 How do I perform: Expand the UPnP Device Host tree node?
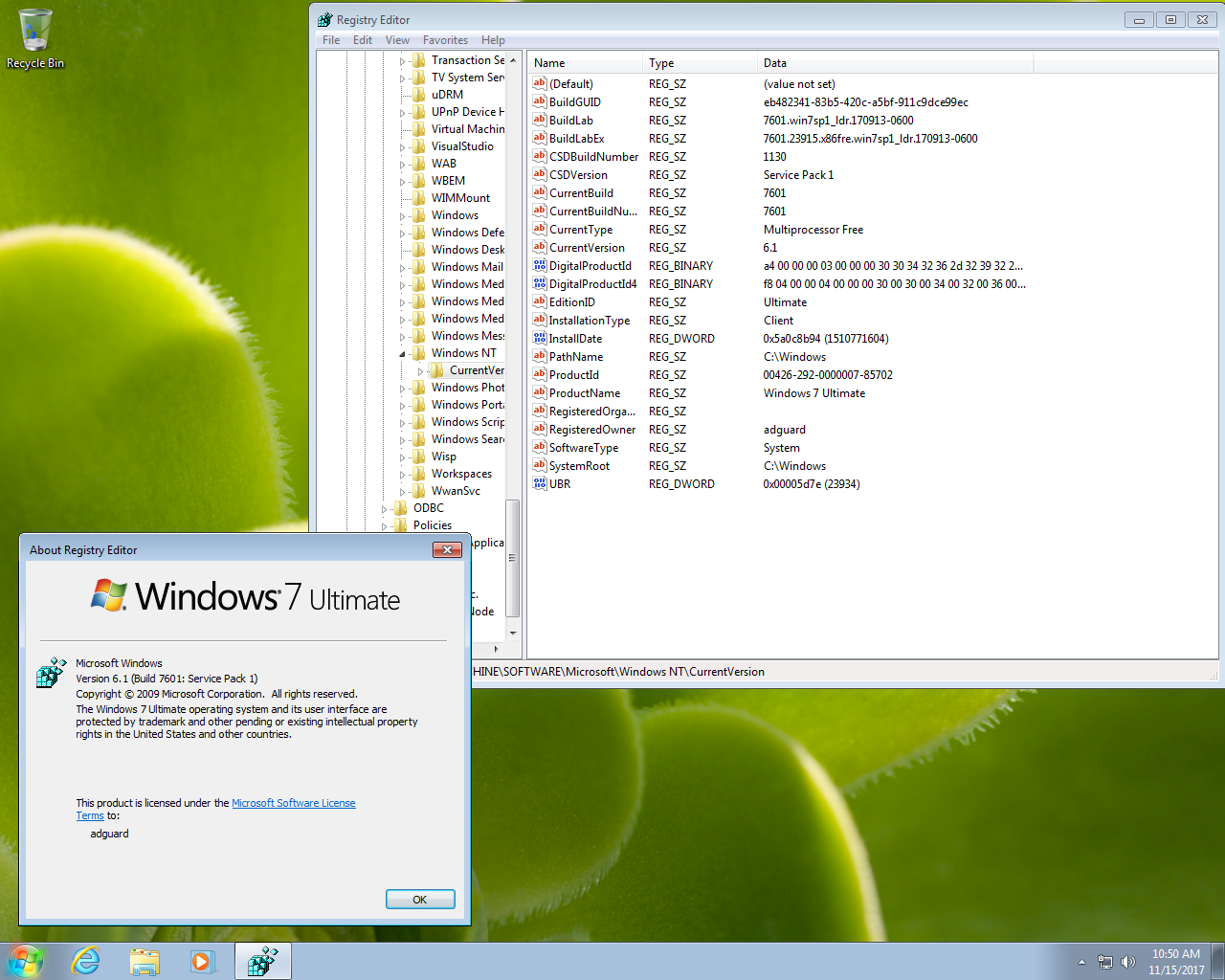[403, 112]
